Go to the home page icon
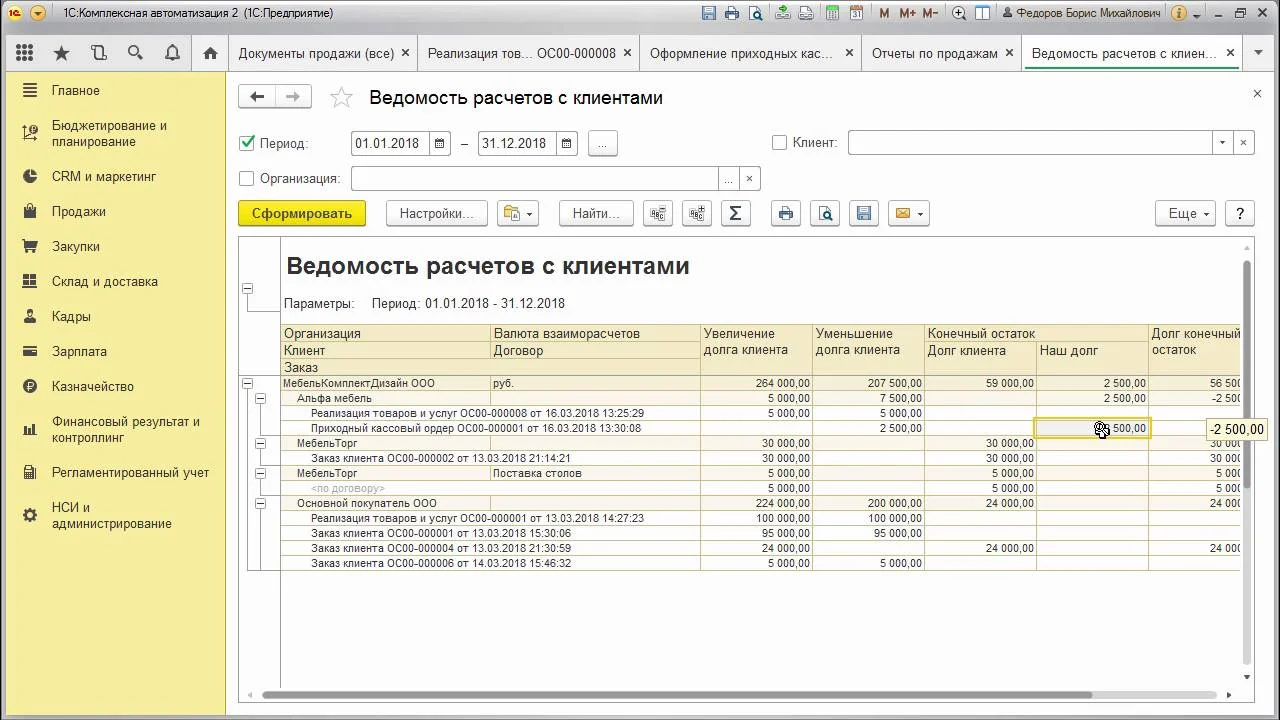This screenshot has height=720, width=1280. point(210,53)
